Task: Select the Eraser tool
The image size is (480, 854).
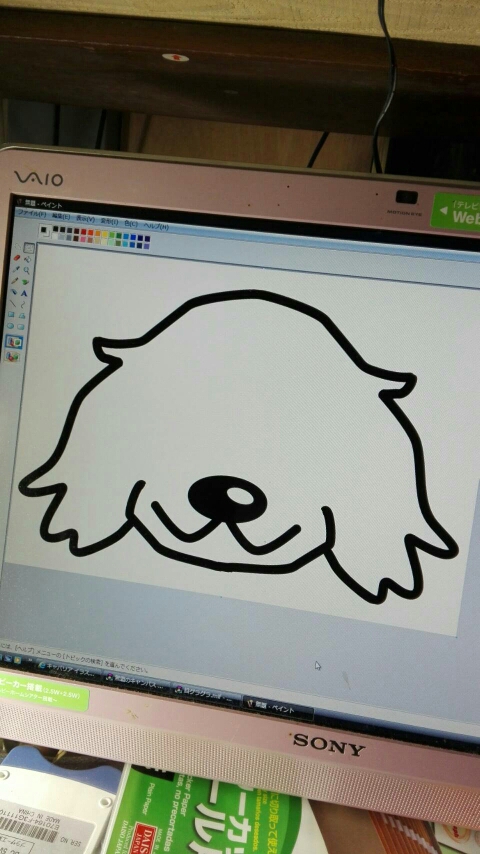Action: 16,258
